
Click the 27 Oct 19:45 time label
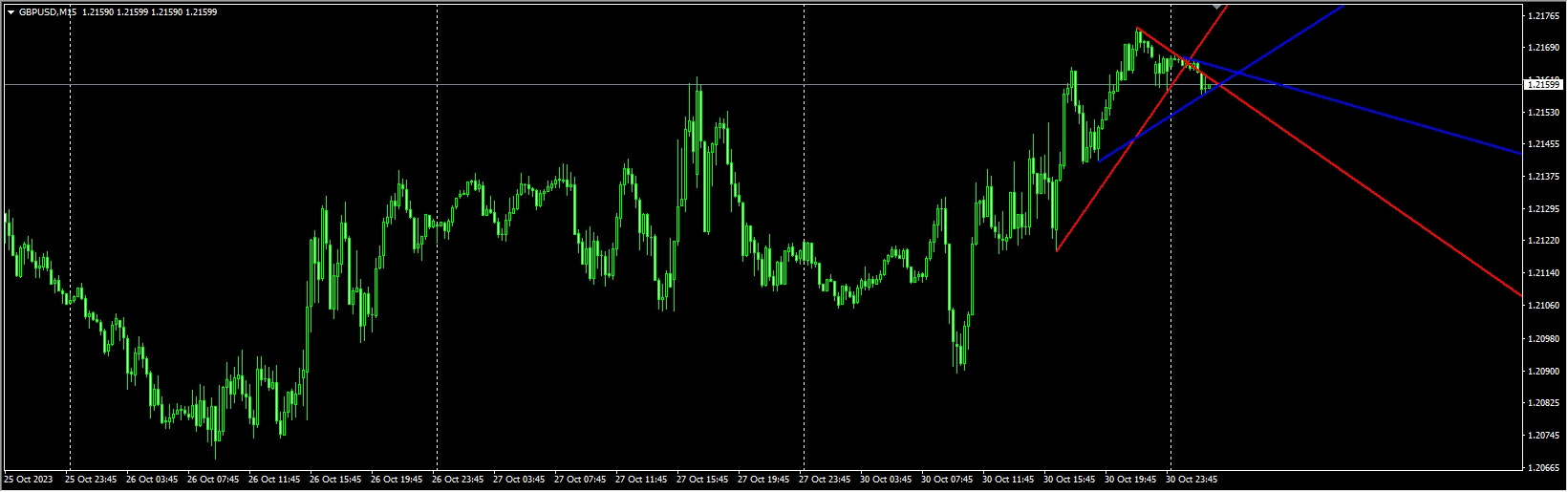pyautogui.click(x=763, y=480)
